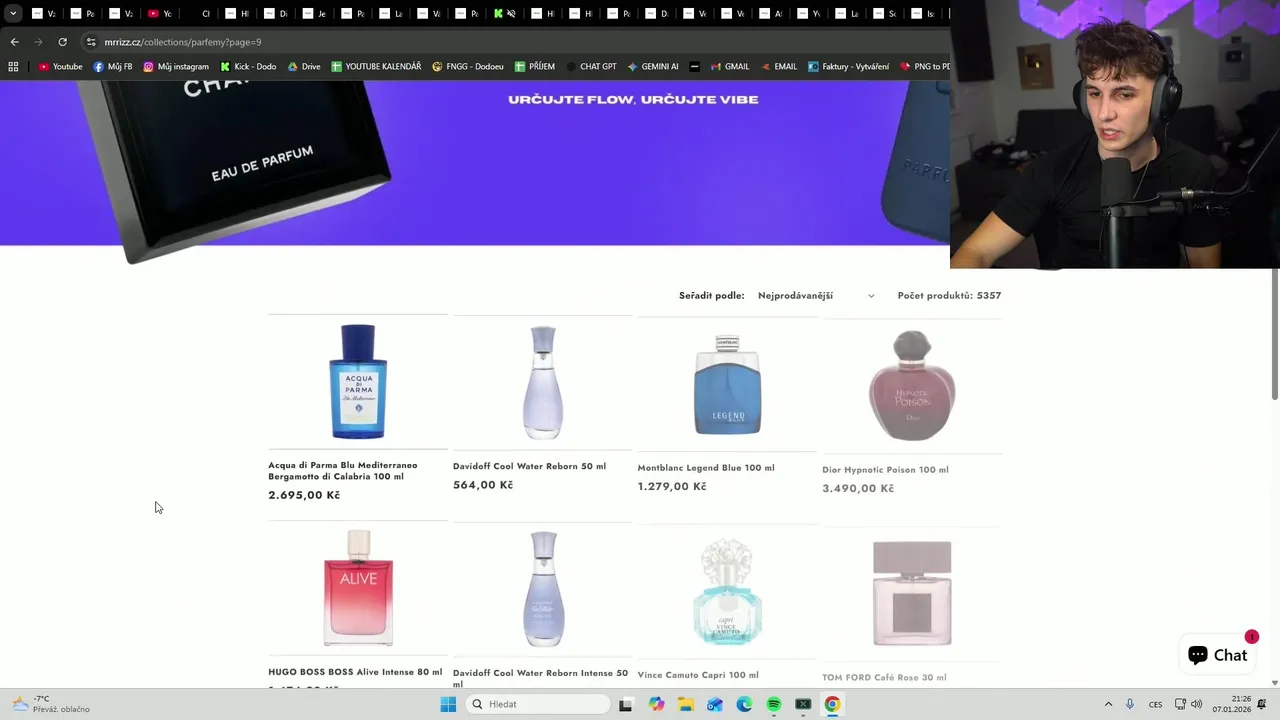Open Acqua di Parma Blu Mediterraneo product link

click(343, 471)
